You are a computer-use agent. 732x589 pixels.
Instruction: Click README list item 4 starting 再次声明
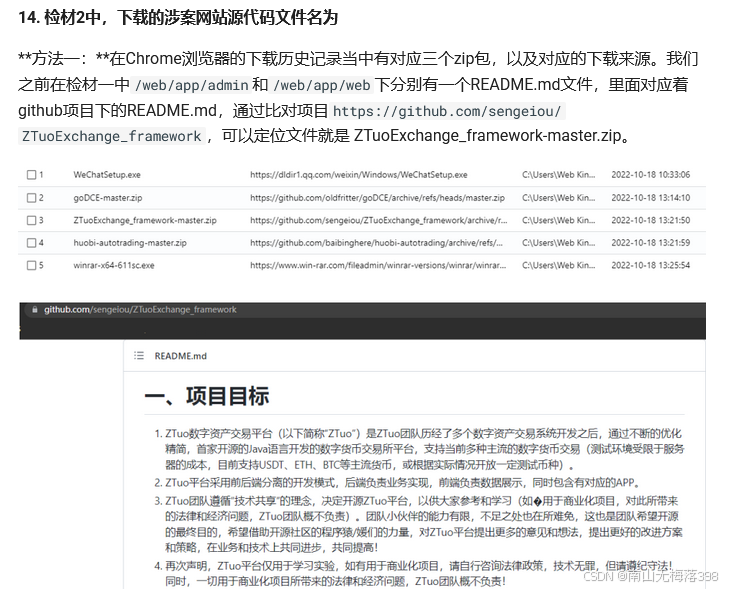click(413, 574)
